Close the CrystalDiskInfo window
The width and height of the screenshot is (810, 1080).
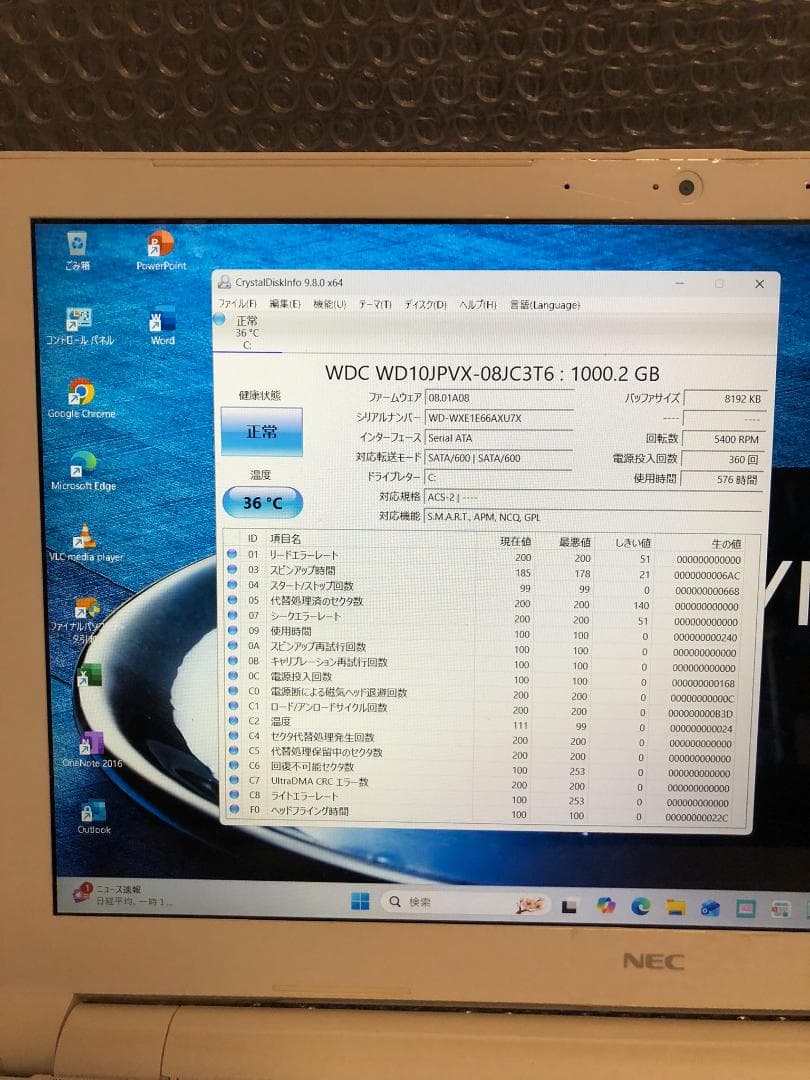coord(760,284)
